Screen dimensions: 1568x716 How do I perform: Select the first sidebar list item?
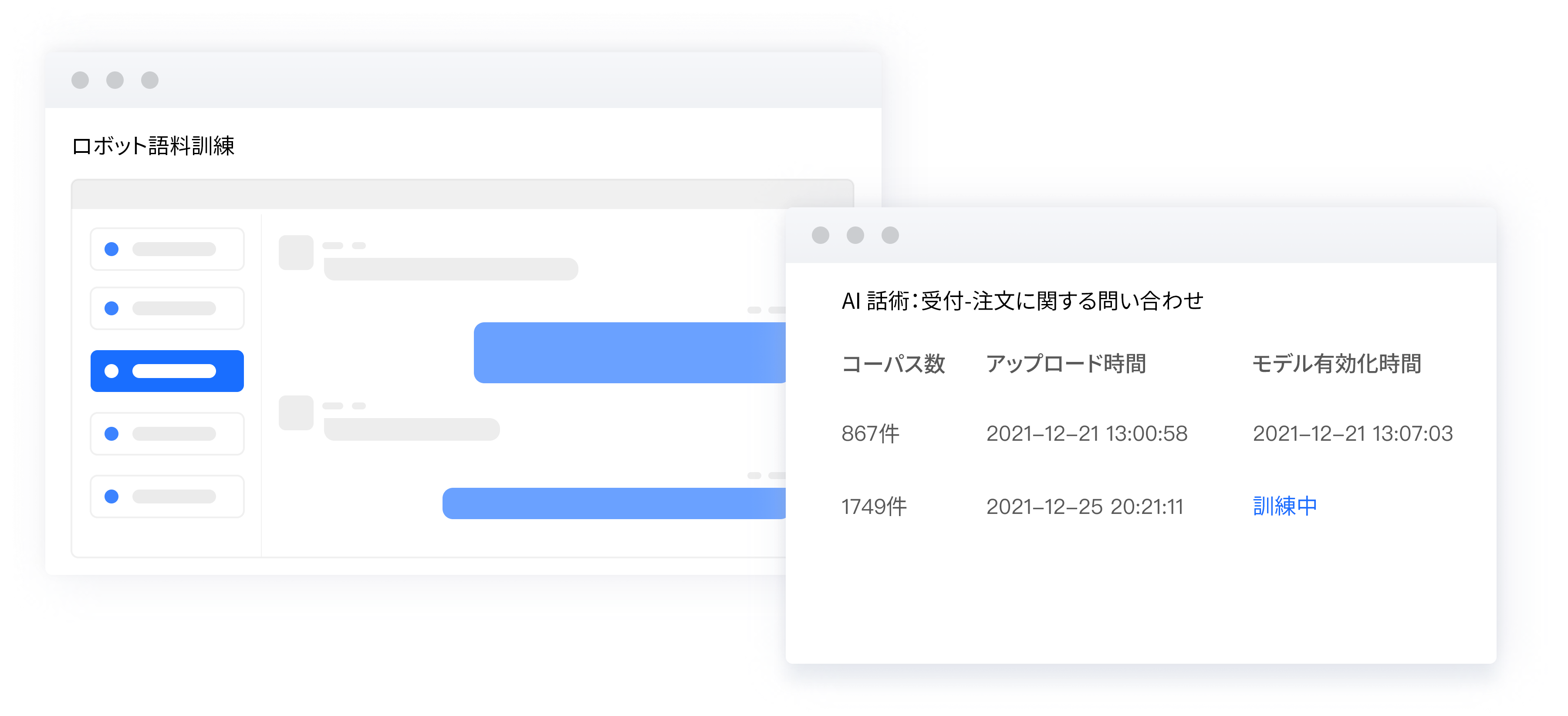tap(167, 249)
